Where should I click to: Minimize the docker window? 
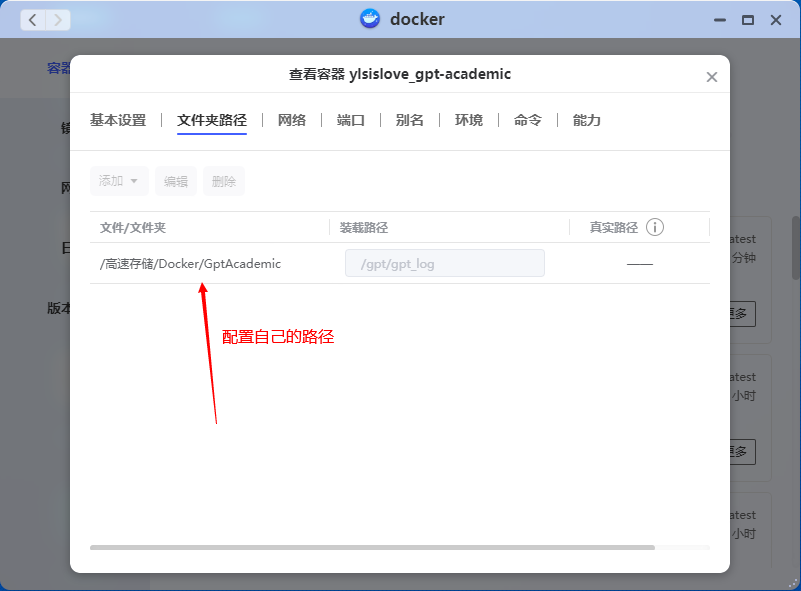(x=719, y=20)
